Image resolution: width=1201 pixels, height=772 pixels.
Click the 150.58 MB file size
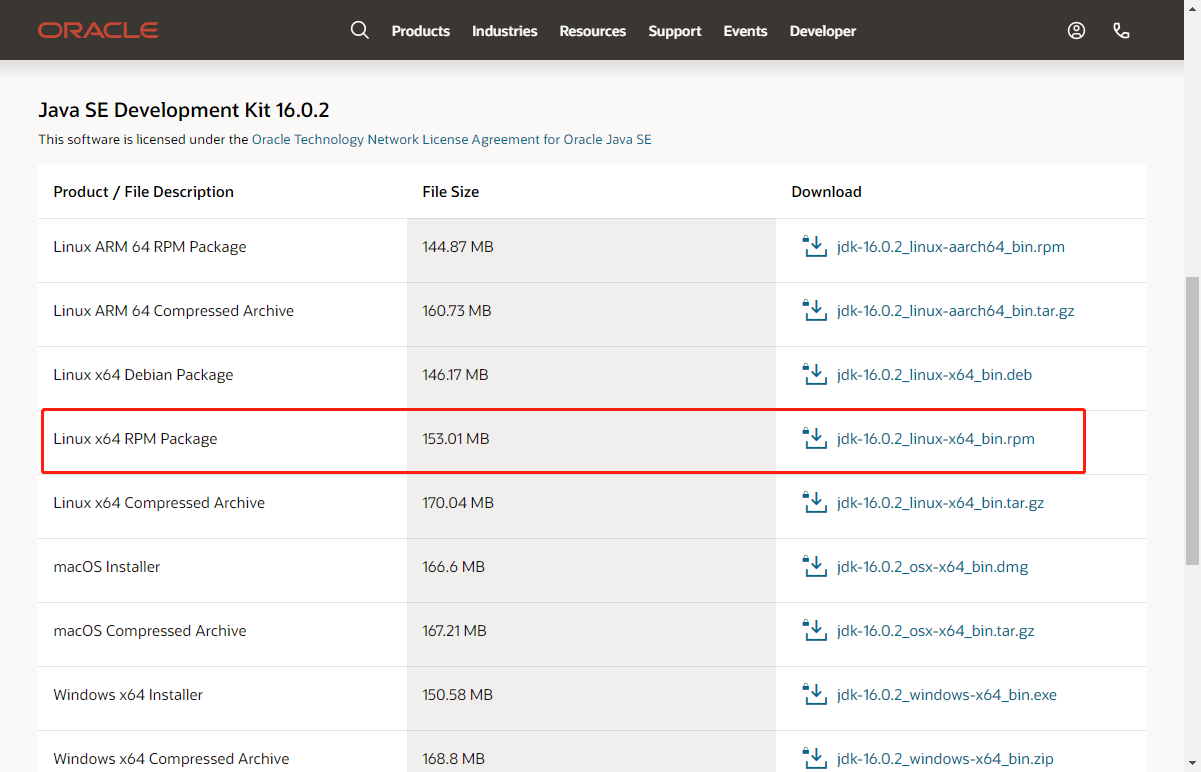pyautogui.click(x=457, y=695)
